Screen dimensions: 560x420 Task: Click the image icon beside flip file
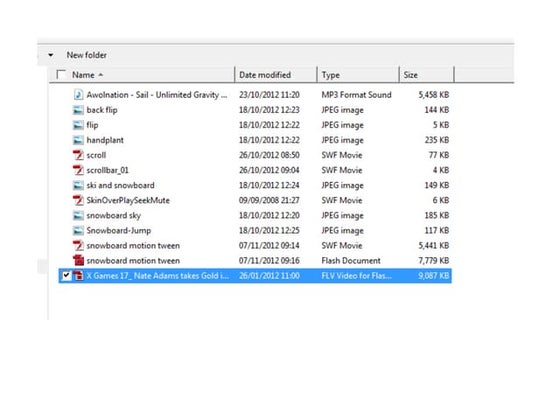tap(78, 125)
